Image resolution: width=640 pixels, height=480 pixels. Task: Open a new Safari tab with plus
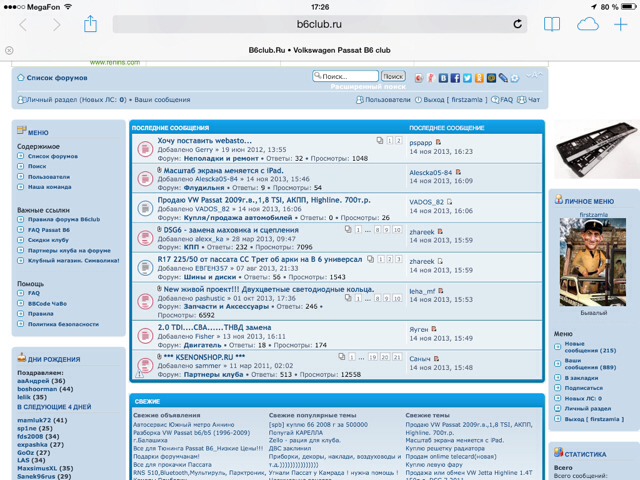(621, 24)
